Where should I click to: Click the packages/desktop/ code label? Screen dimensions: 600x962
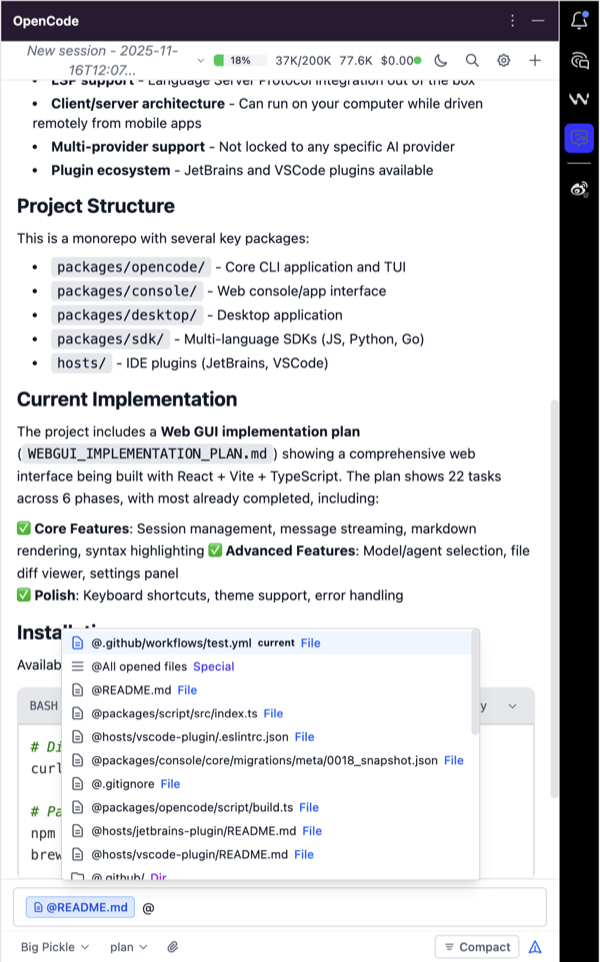[127, 315]
